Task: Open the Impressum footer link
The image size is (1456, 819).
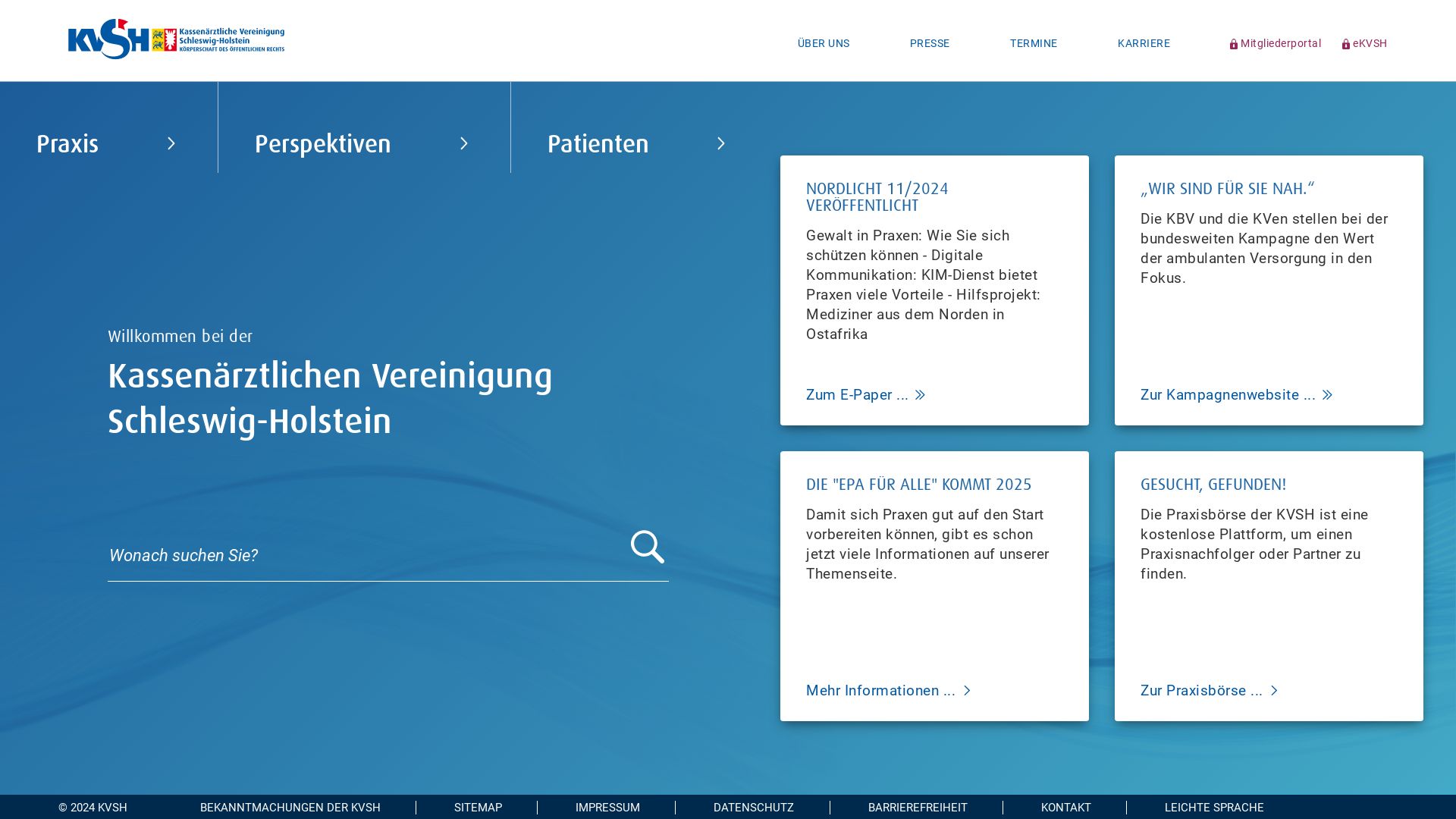Action: point(607,808)
